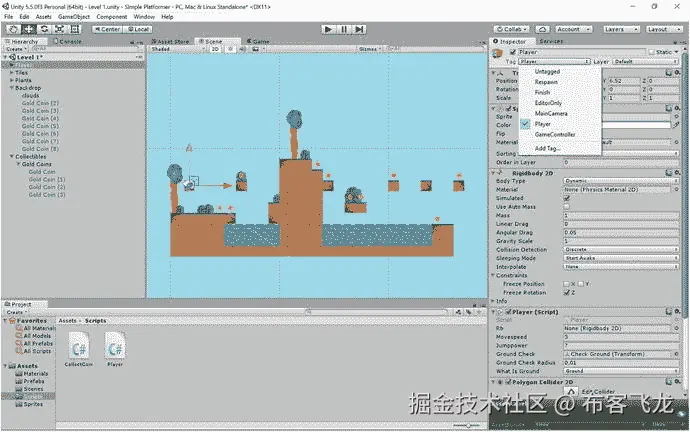
Task: Click the Pause button
Action: click(344, 29)
